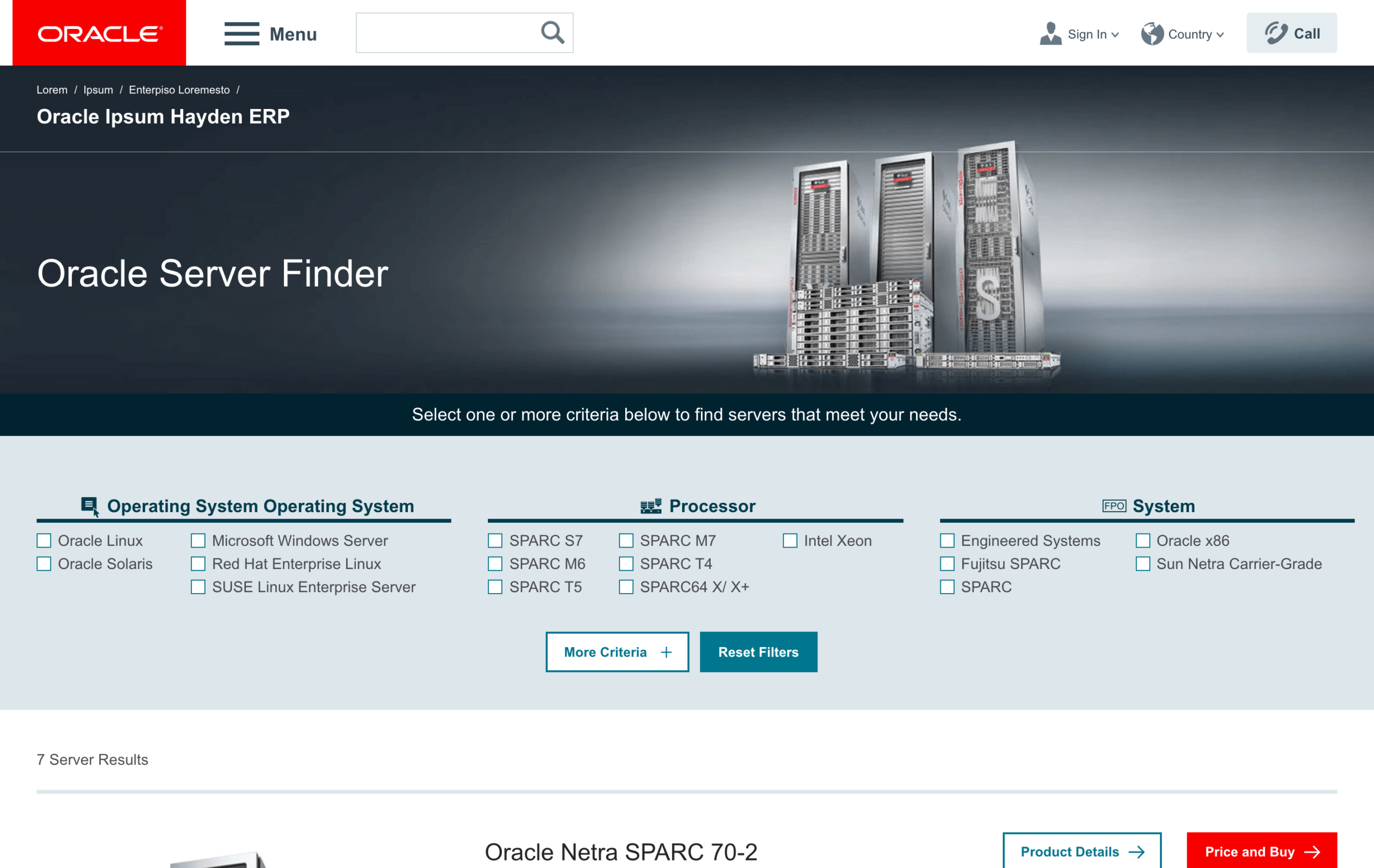This screenshot has height=868, width=1374.
Task: Click Price and Buy button
Action: (1262, 851)
